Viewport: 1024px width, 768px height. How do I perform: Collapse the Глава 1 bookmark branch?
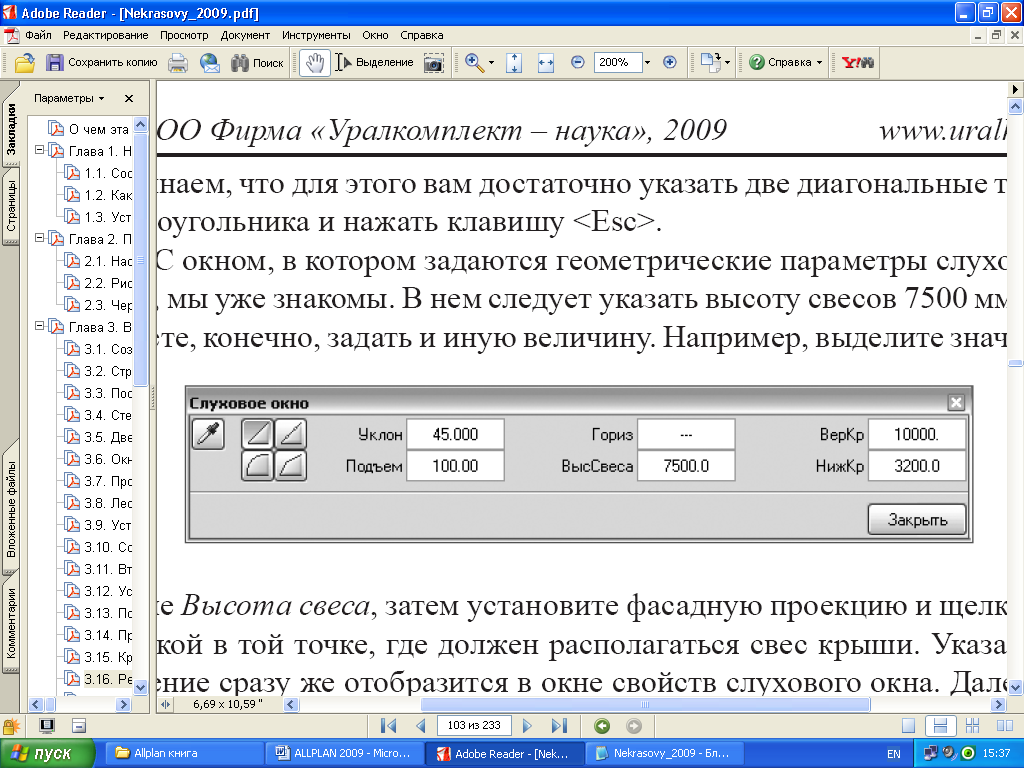(39, 150)
